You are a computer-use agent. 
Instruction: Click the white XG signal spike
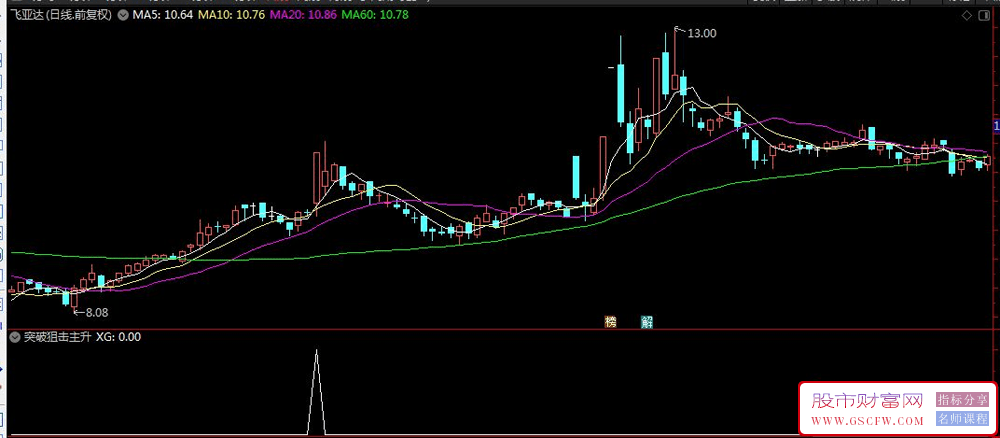pyautogui.click(x=316, y=392)
